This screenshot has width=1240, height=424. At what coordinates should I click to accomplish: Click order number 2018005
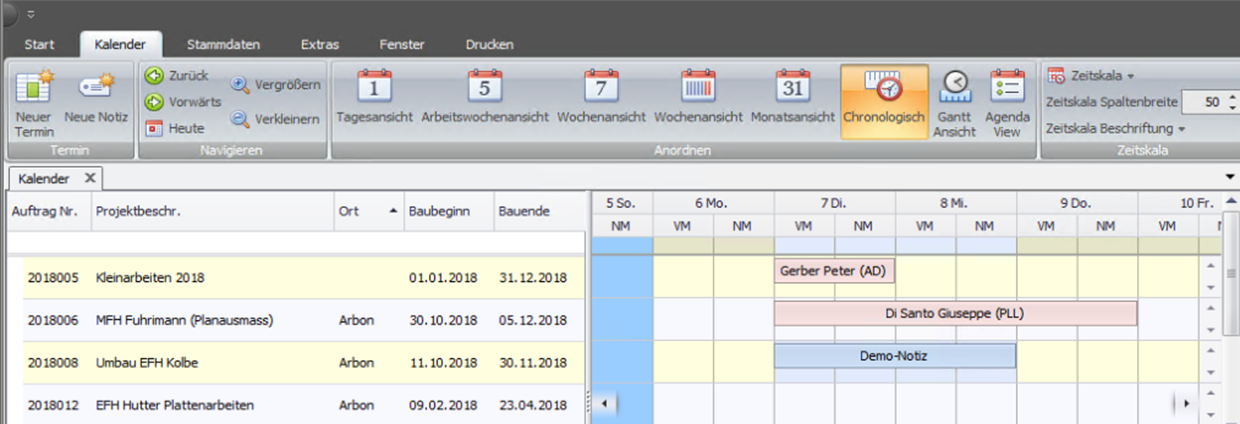point(53,277)
